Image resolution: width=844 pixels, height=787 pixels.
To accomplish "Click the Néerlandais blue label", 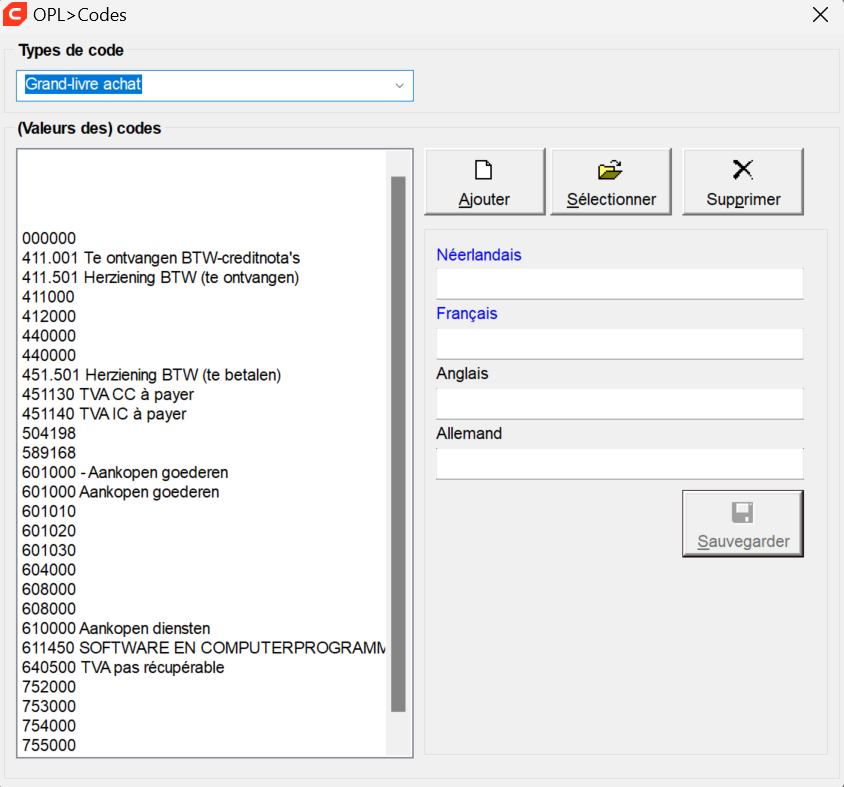I will pos(479,255).
